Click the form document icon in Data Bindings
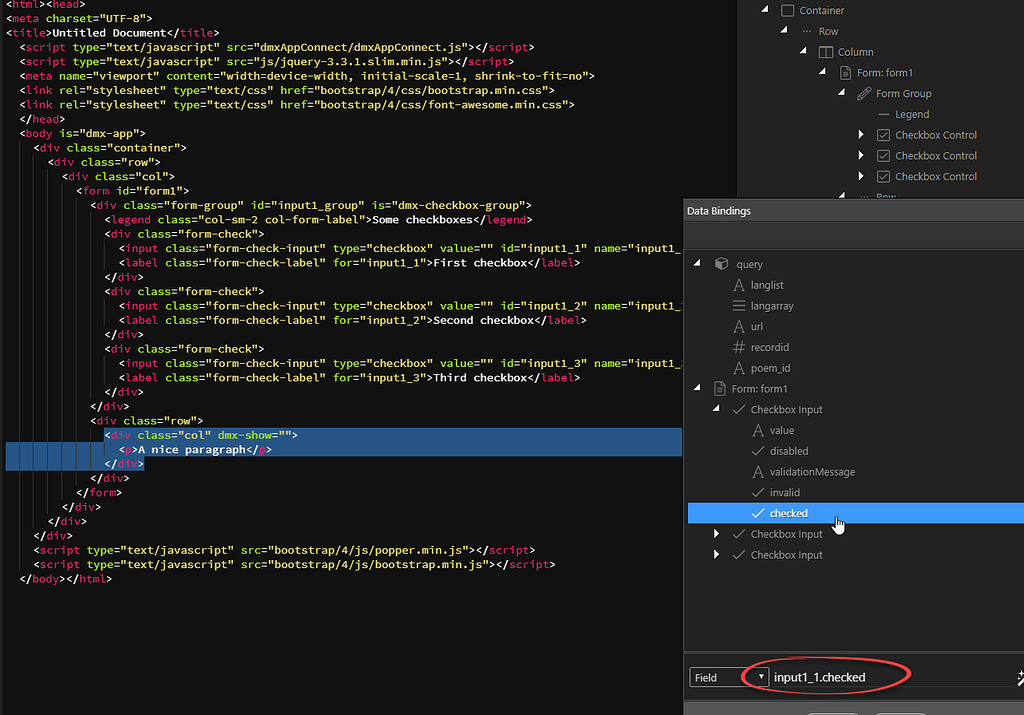Screen dimensions: 1024x715 [x=720, y=389]
